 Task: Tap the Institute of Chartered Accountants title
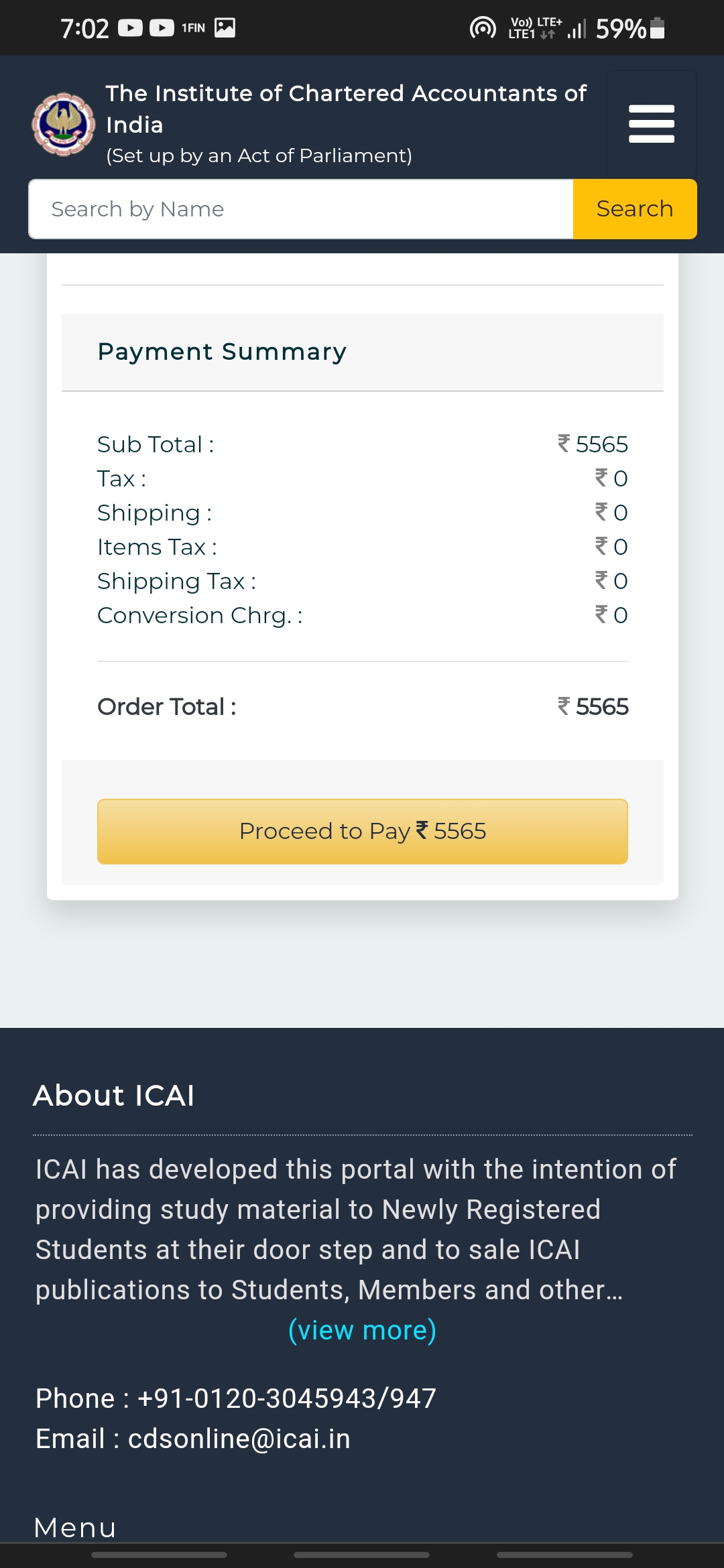[x=345, y=109]
